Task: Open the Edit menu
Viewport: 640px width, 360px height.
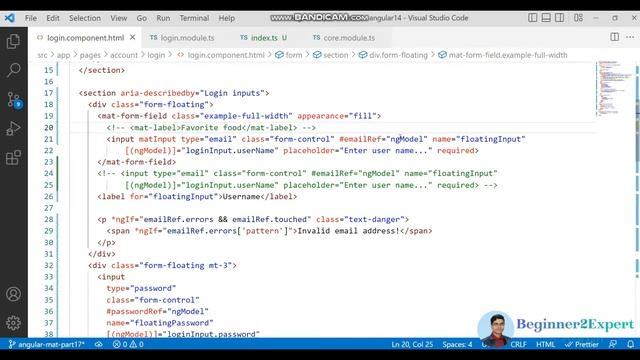Action: pos(53,18)
